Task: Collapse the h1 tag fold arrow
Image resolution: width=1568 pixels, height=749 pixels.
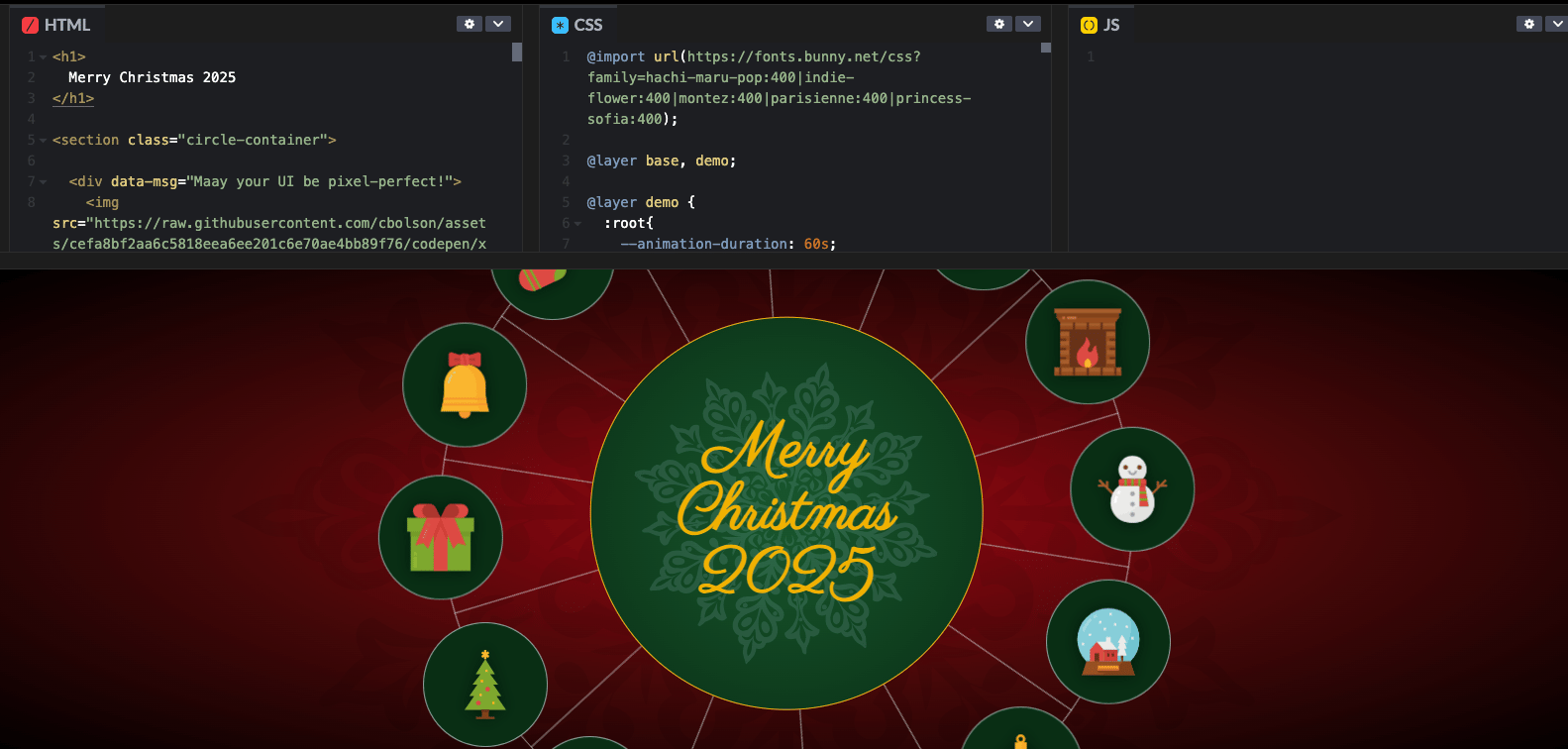Action: [43, 57]
